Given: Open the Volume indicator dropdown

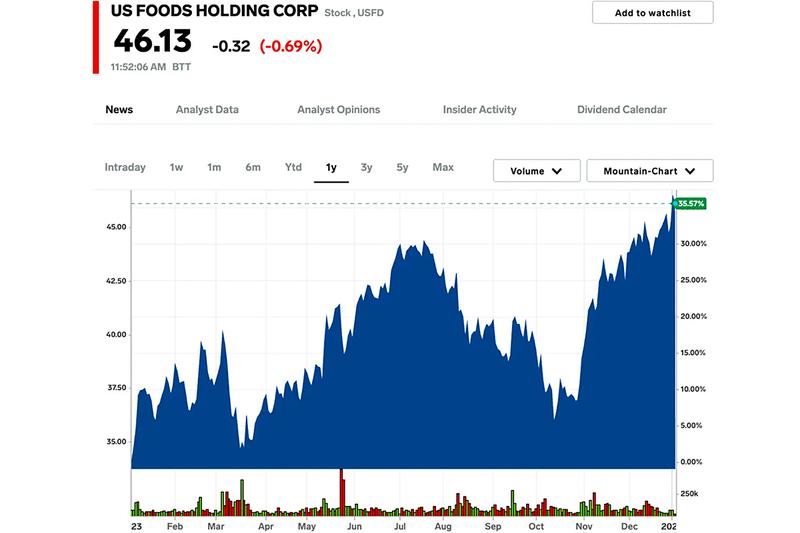Looking at the screenshot, I should coord(537,171).
